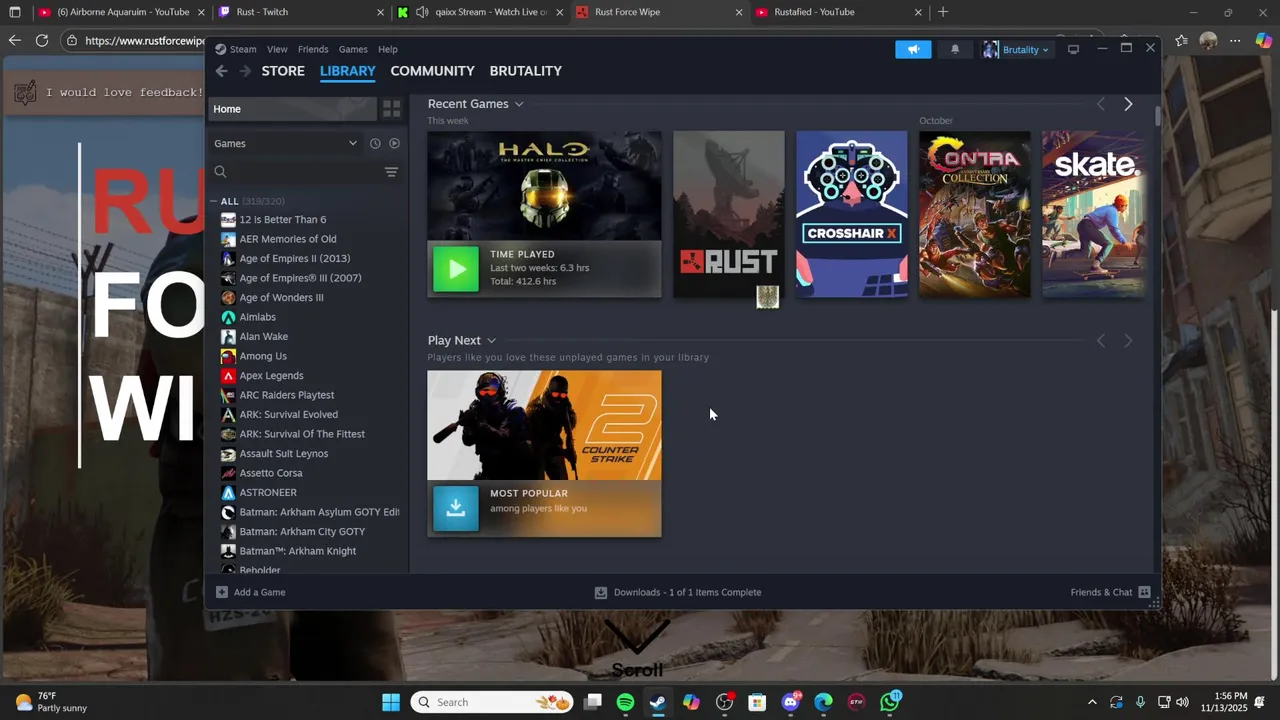The width and height of the screenshot is (1280, 720).
Task: Click the library Home button
Action: pyautogui.click(x=292, y=109)
